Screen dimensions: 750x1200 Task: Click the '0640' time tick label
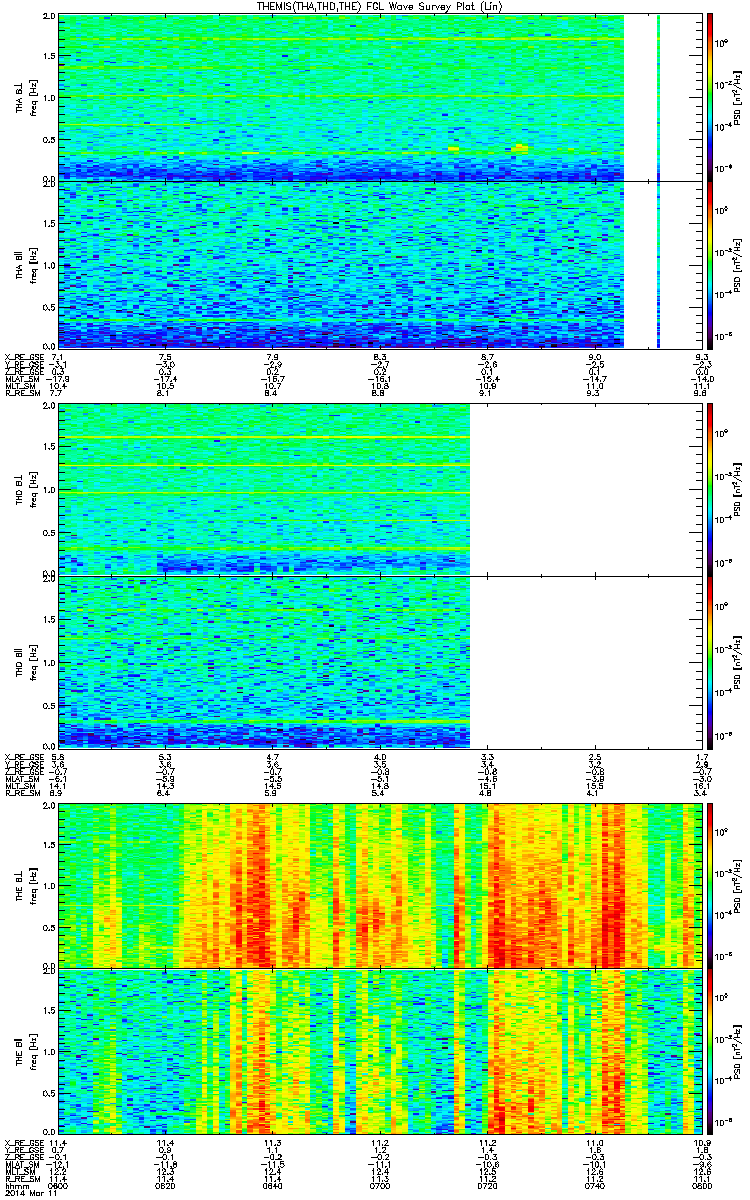pyautogui.click(x=273, y=1185)
